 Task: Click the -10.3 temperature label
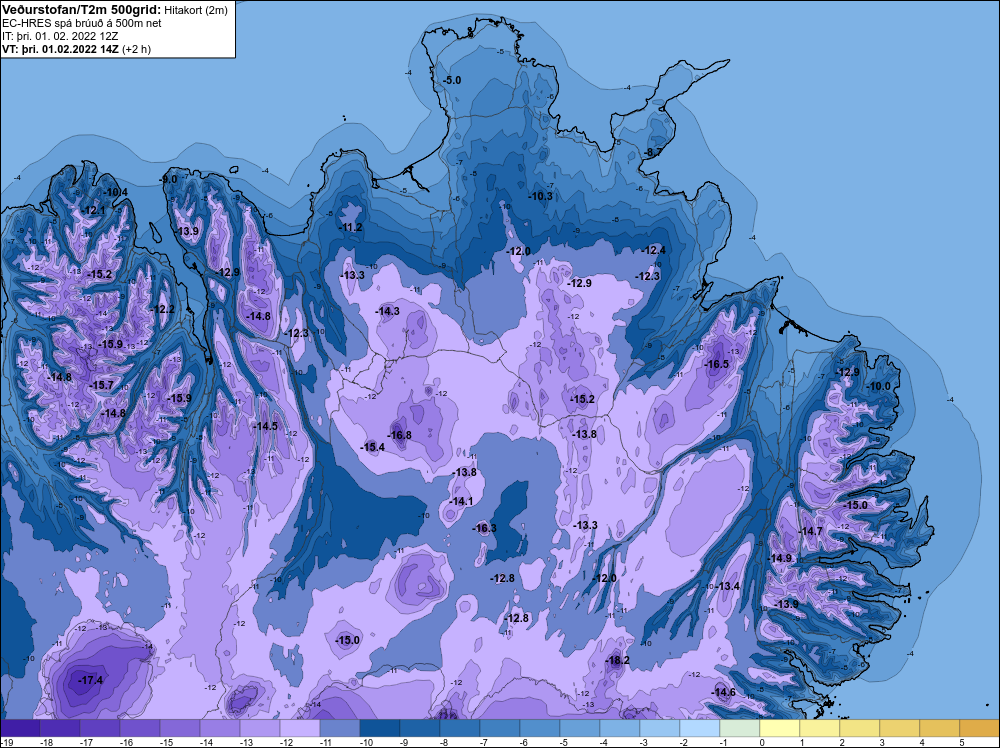pyautogui.click(x=540, y=196)
